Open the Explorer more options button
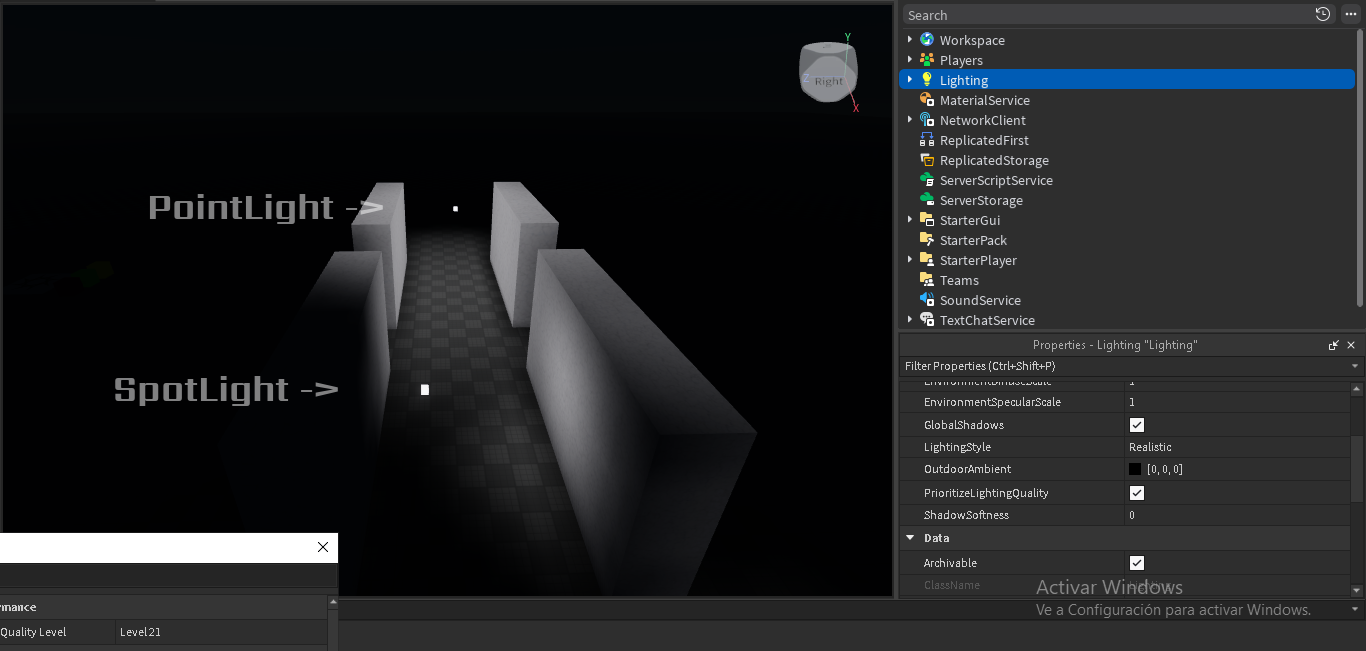The height and width of the screenshot is (651, 1366). click(1349, 14)
